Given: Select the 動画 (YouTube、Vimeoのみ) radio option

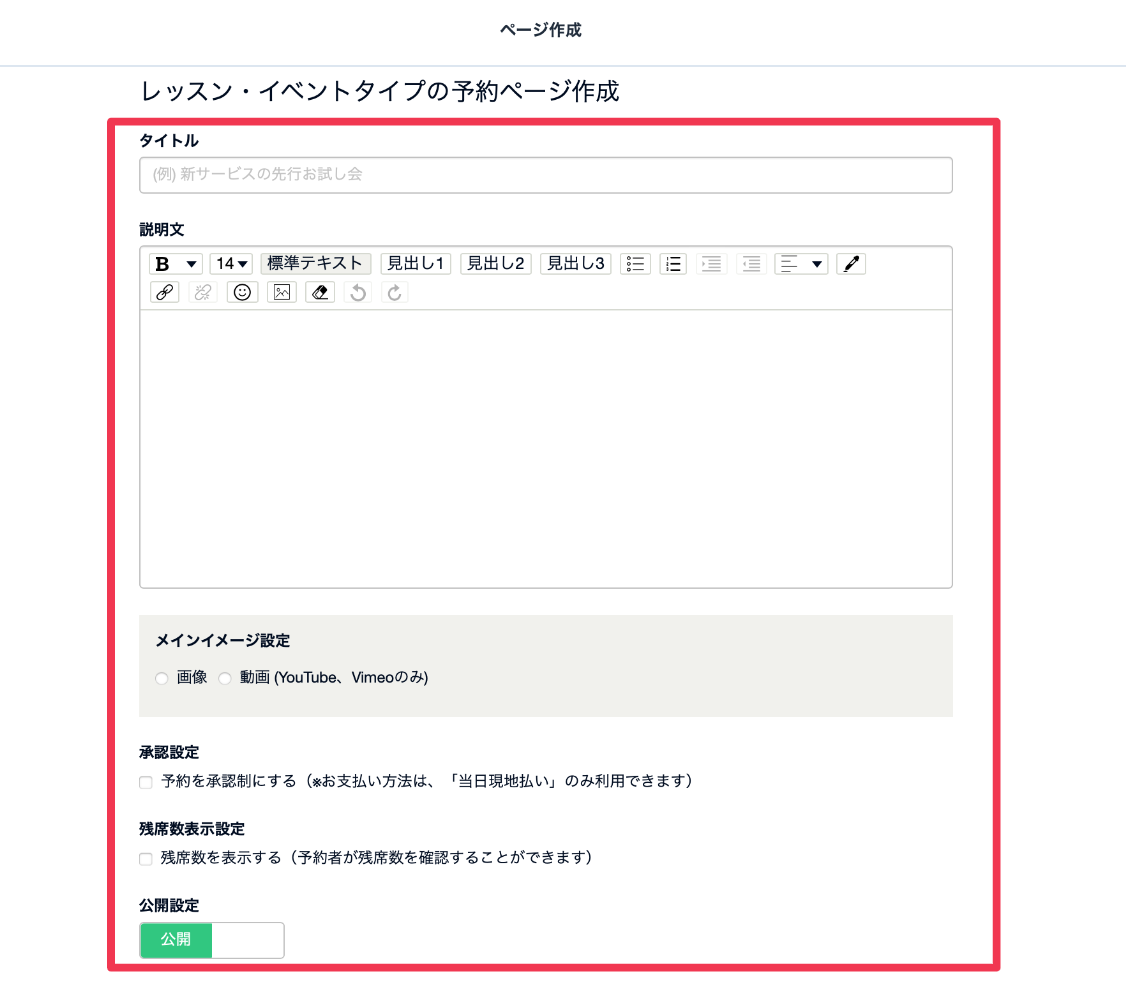Looking at the screenshot, I should point(225,679).
